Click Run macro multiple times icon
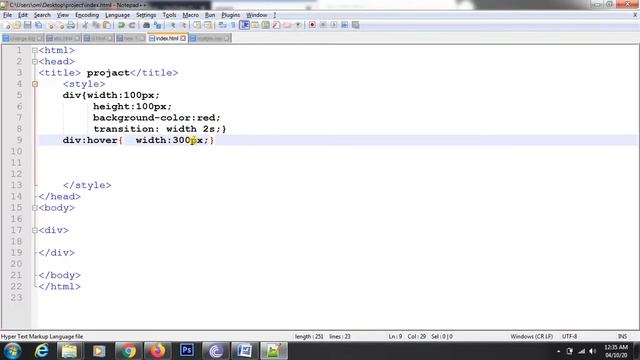 click(344, 25)
